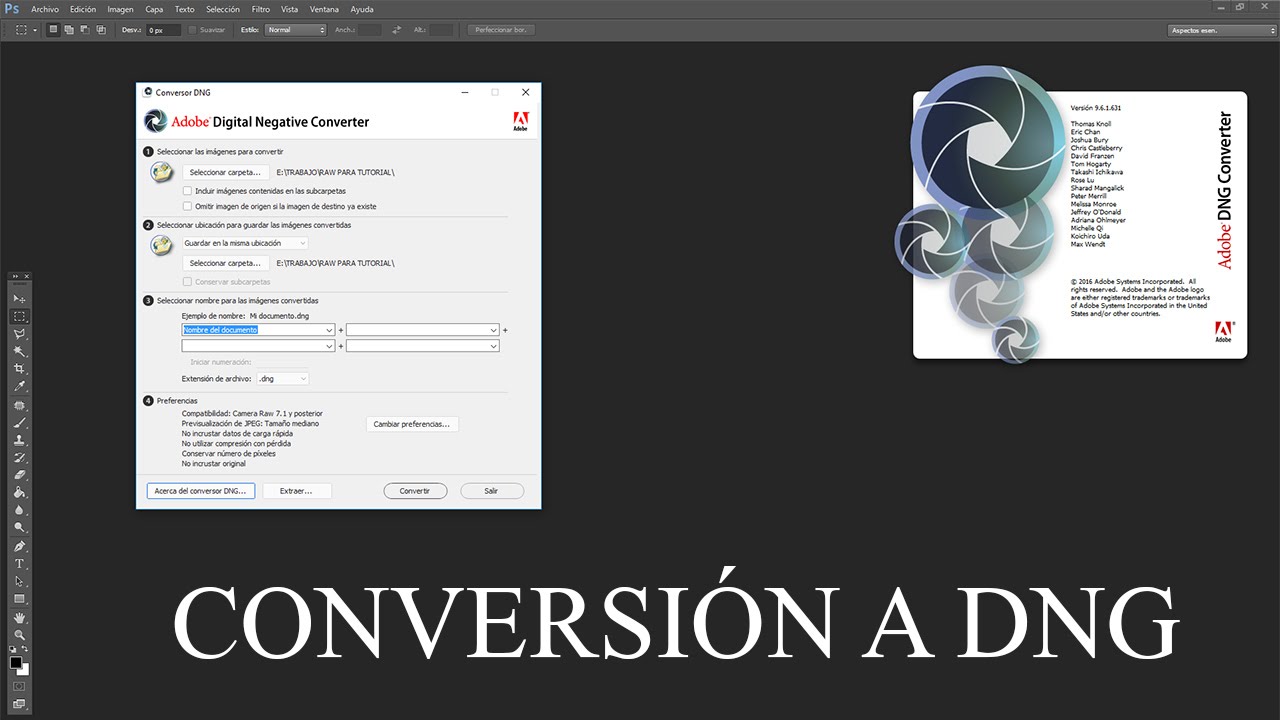This screenshot has width=1280, height=720.
Task: Swap foreground and background colors
Action: pos(26,650)
